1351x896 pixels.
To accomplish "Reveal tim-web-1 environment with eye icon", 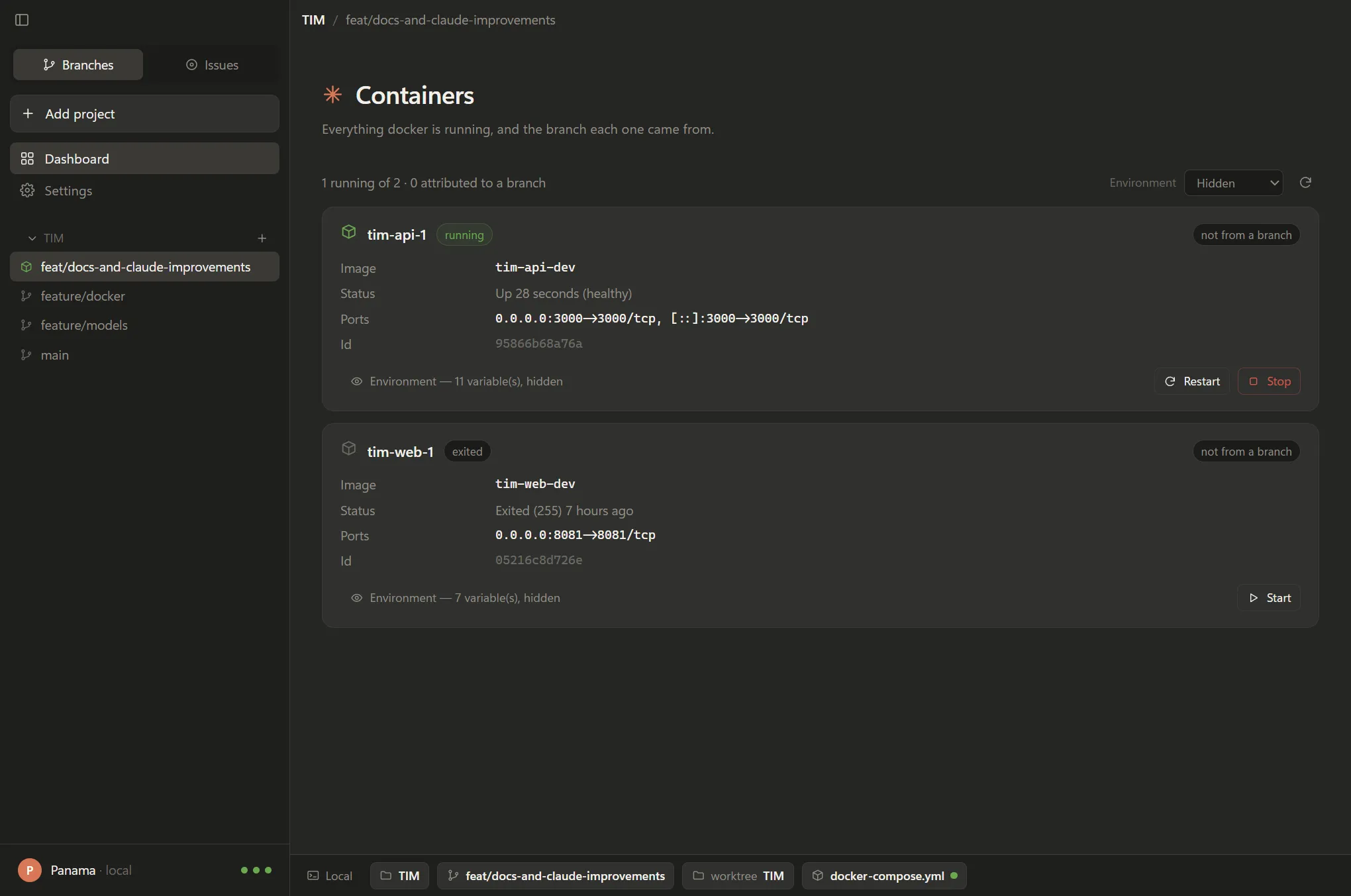I will pyautogui.click(x=356, y=598).
